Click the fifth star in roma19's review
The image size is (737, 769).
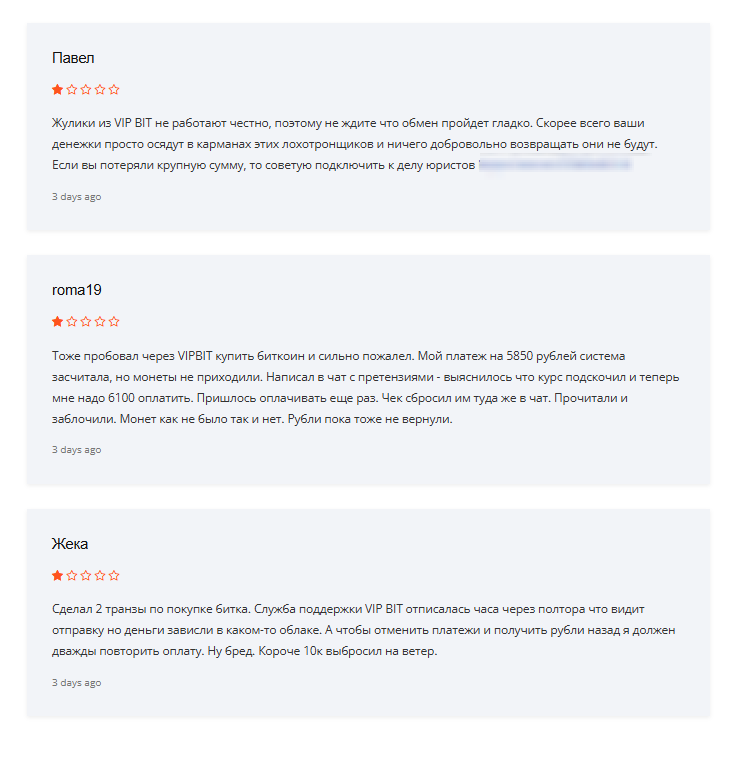[x=114, y=322]
